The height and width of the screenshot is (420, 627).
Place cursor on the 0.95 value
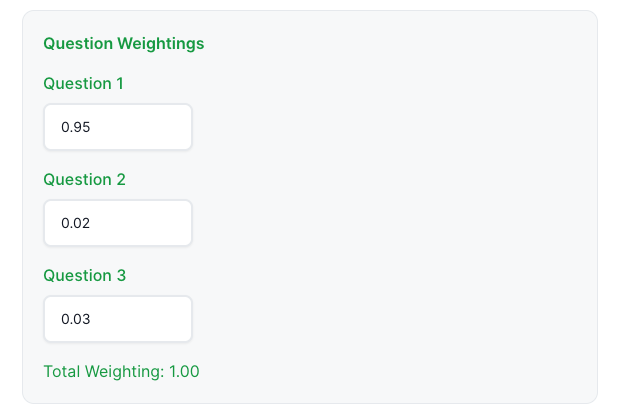(76, 128)
